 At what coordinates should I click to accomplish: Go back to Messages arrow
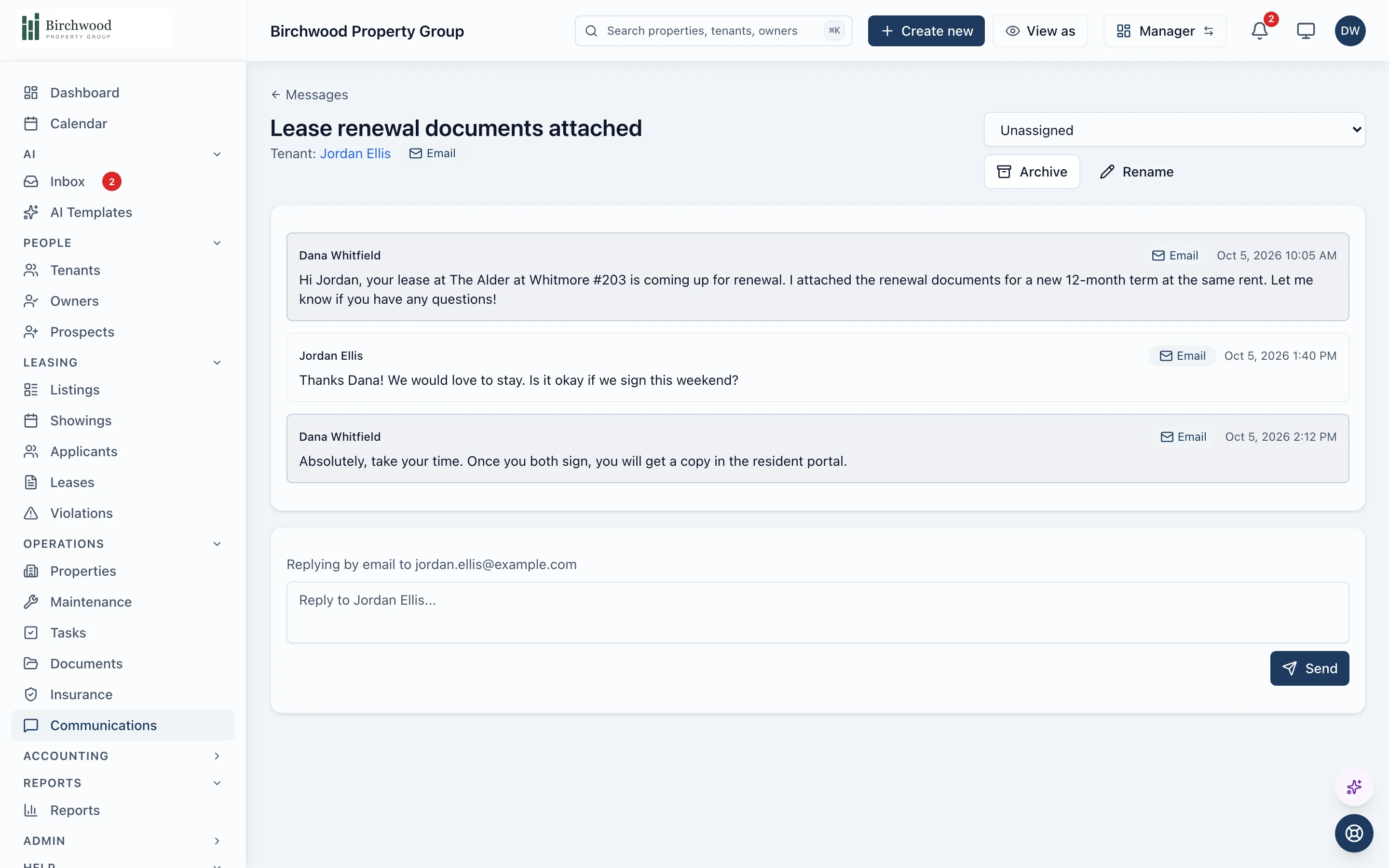point(309,95)
